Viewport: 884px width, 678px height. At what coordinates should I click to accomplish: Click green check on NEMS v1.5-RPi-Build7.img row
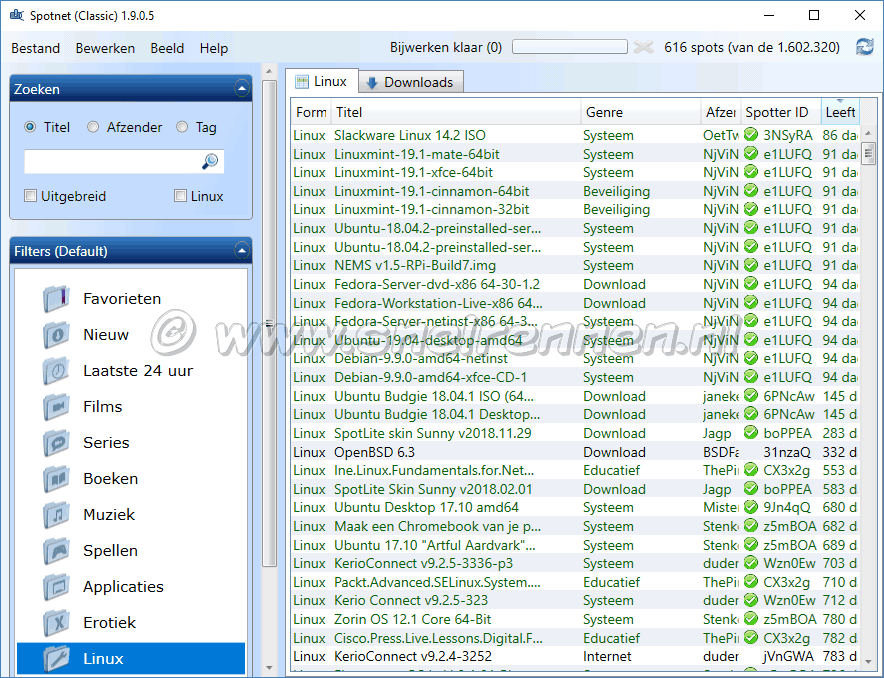pos(750,265)
